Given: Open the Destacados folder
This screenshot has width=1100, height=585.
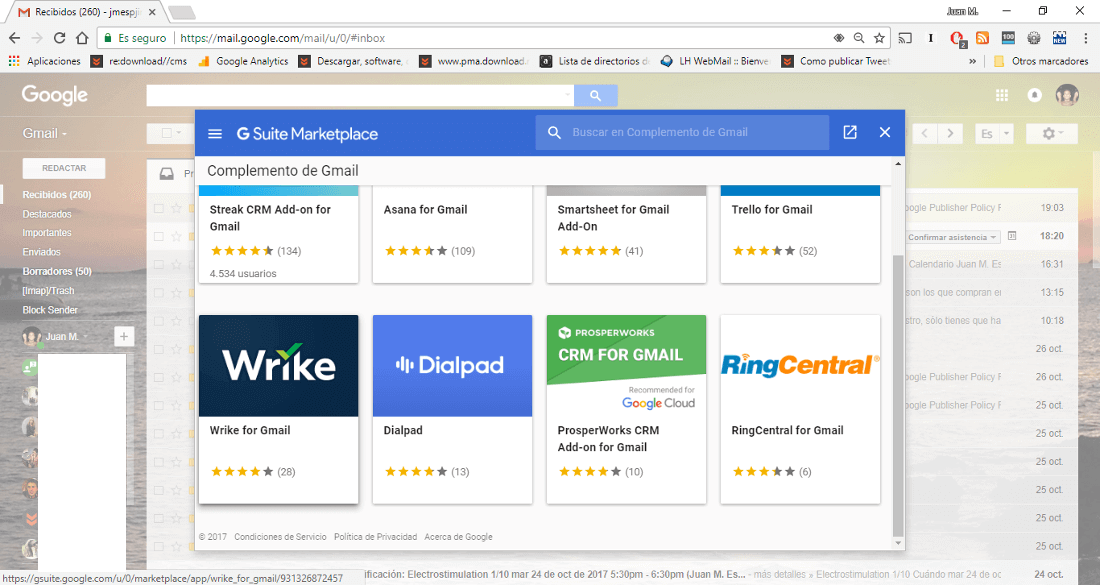Looking at the screenshot, I should 47,214.
